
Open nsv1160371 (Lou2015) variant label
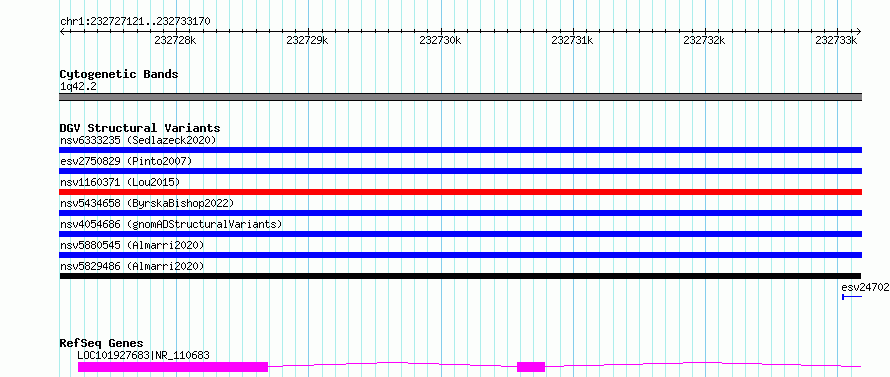[120, 182]
